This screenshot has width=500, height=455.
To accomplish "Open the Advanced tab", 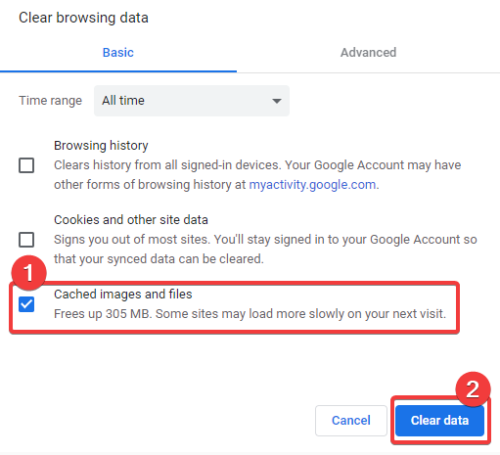I will (368, 53).
